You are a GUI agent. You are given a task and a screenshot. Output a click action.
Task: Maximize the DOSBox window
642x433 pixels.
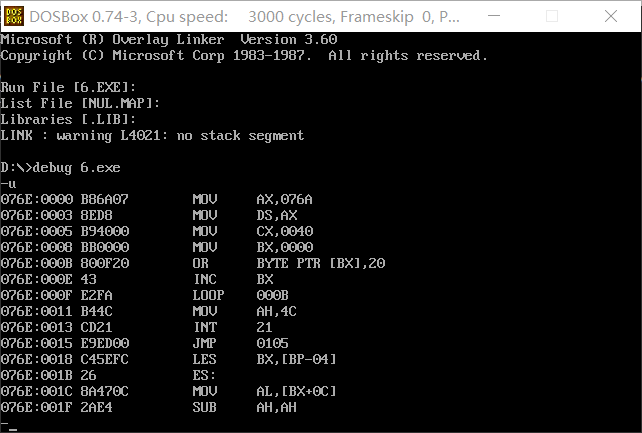pos(552,16)
